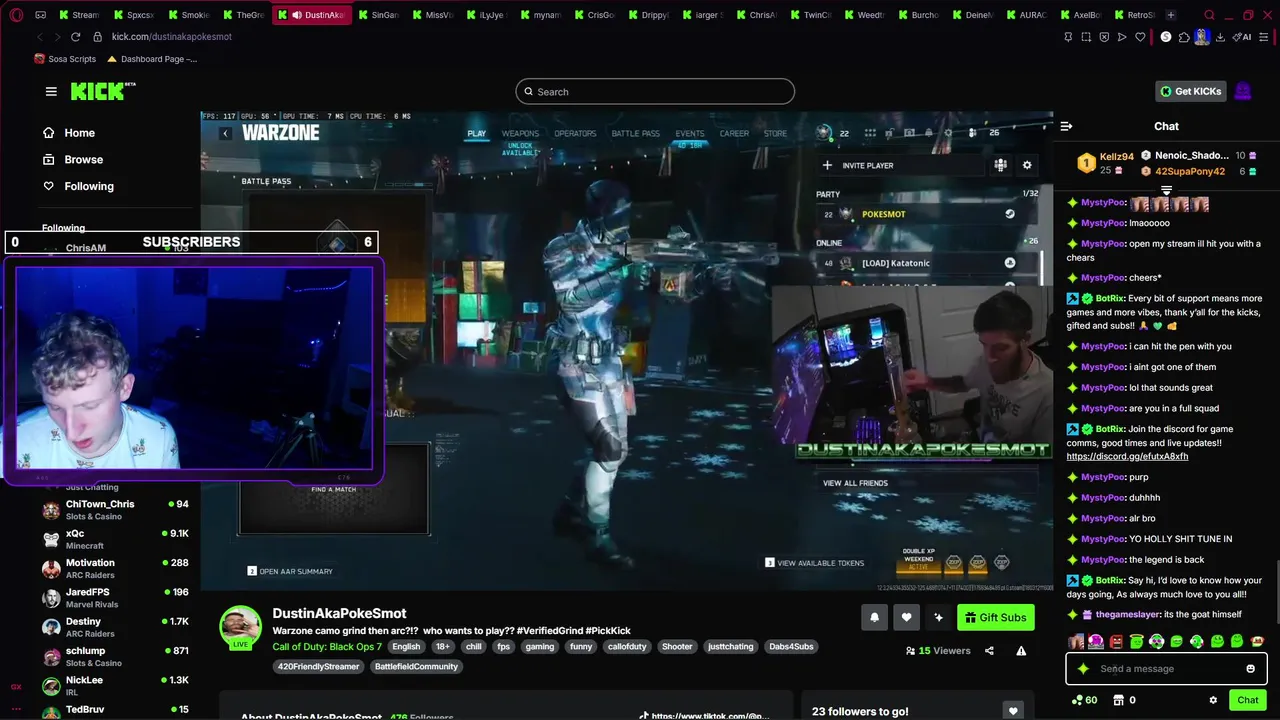Viewport: 1280px width, 720px height.
Task: Click the heart in followers goal widget
Action: pos(1013,711)
